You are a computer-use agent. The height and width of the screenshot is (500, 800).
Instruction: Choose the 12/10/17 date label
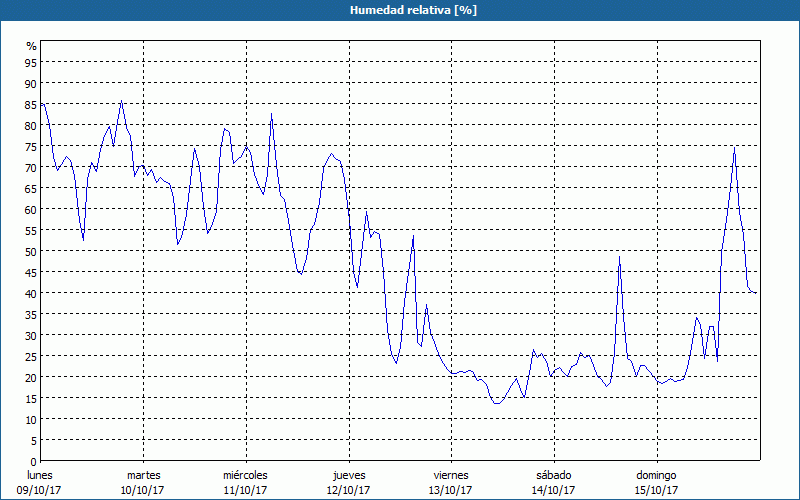(348, 490)
